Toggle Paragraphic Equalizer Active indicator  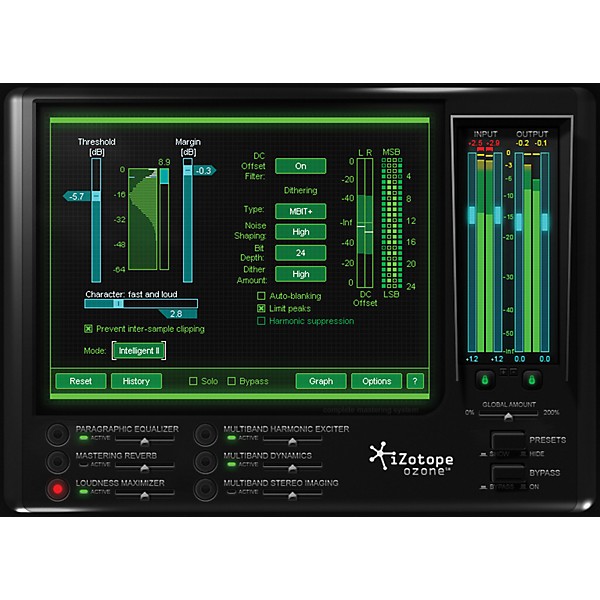[x=83, y=438]
